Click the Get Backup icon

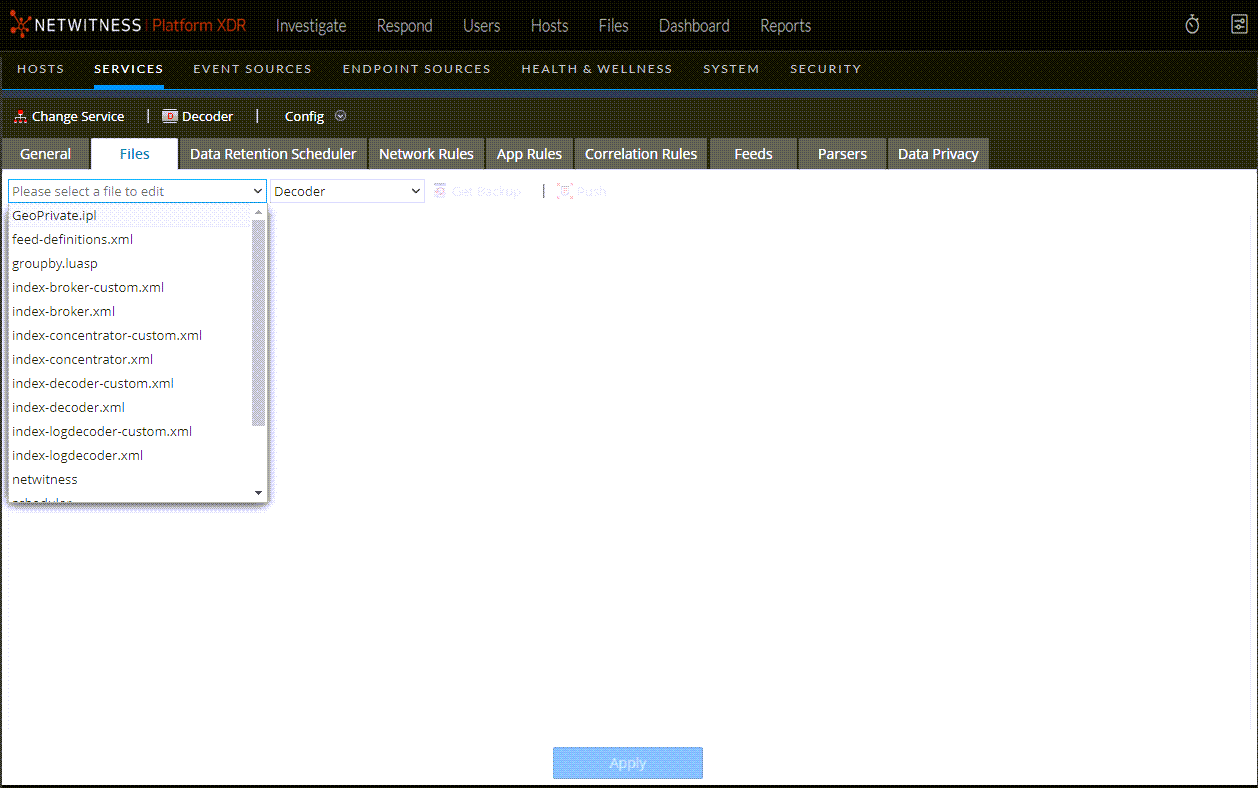point(440,190)
